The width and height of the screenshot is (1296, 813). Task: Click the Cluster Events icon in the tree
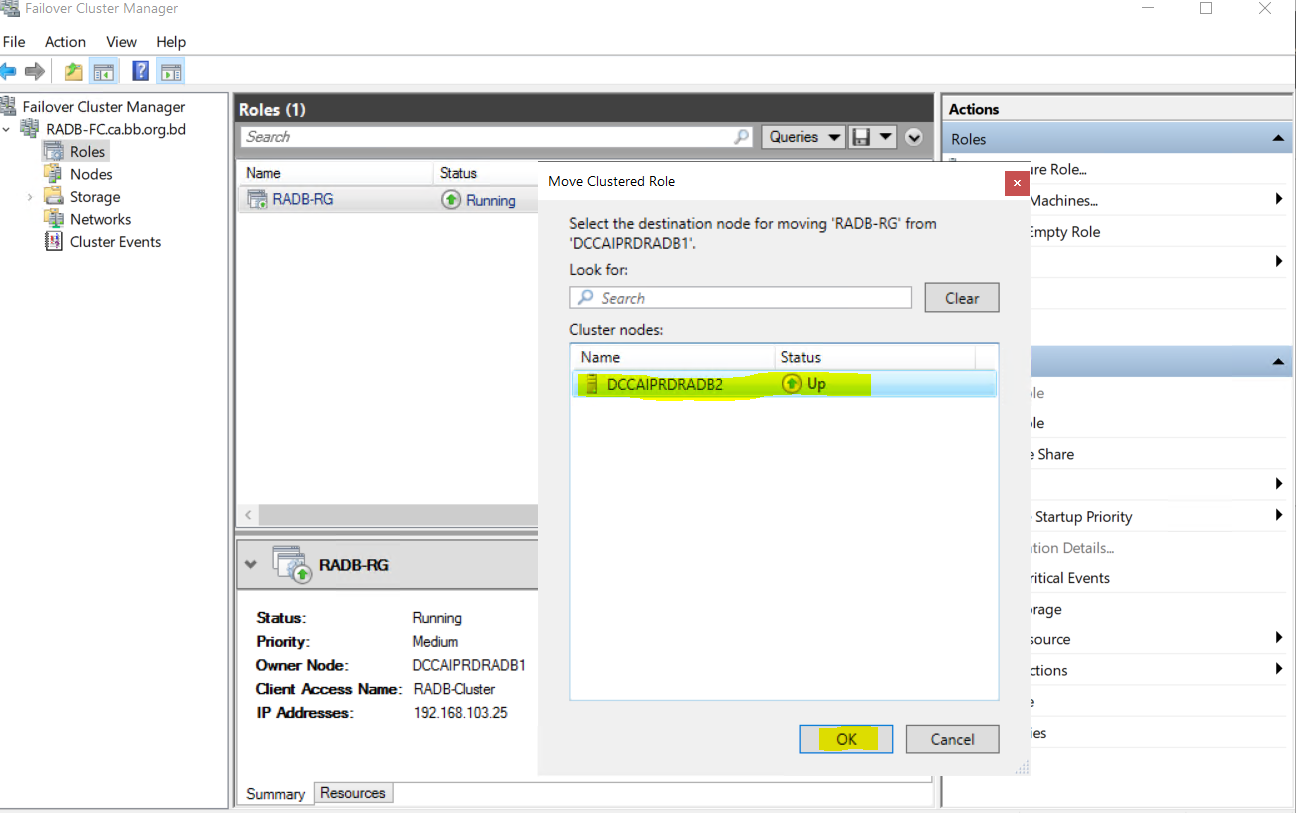point(54,241)
